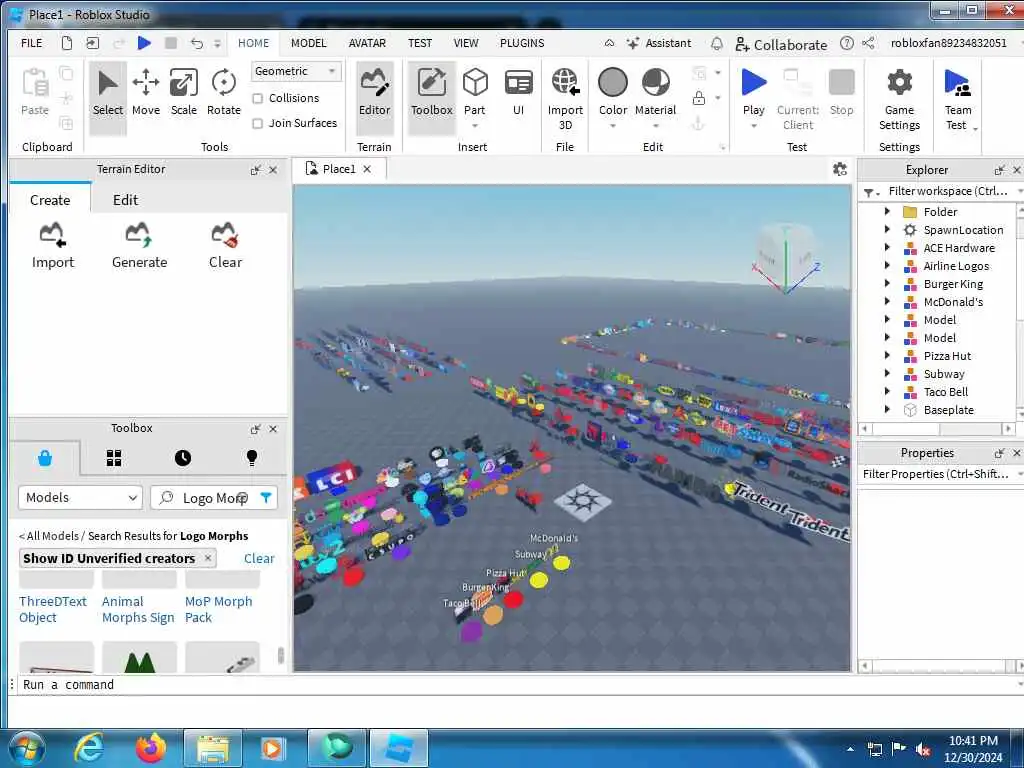Viewport: 1024px width, 768px height.
Task: Click the viewport settings gear icon
Action: point(840,169)
